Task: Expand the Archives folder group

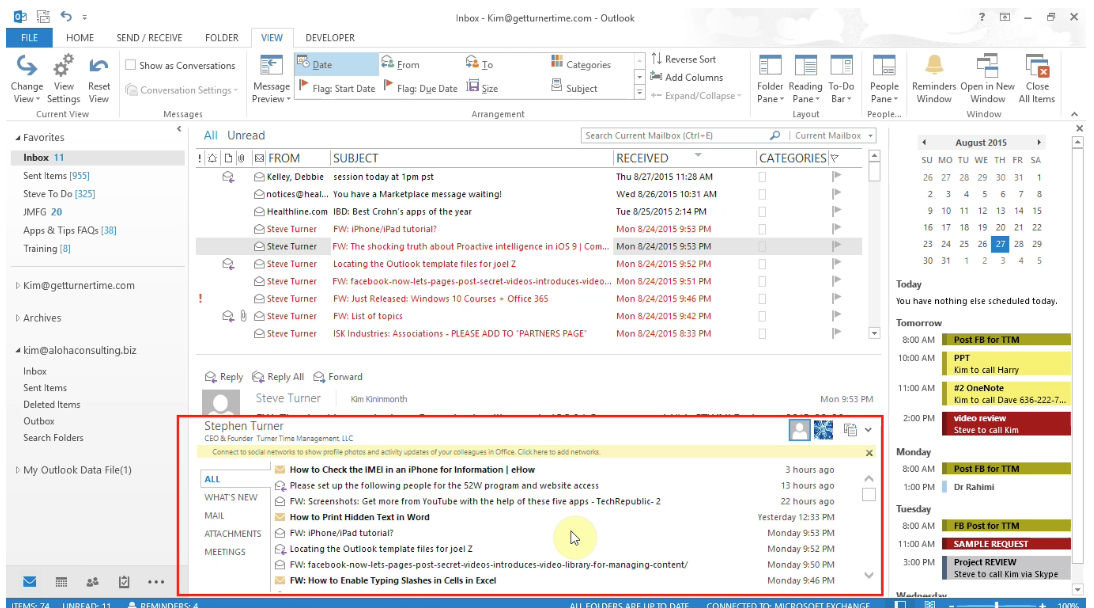Action: pos(17,318)
